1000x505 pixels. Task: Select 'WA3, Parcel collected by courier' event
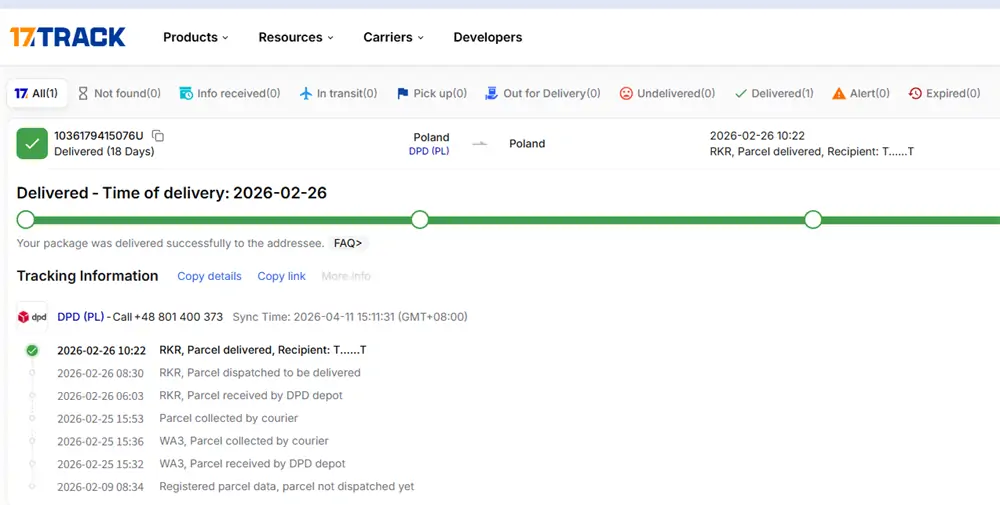pos(244,441)
